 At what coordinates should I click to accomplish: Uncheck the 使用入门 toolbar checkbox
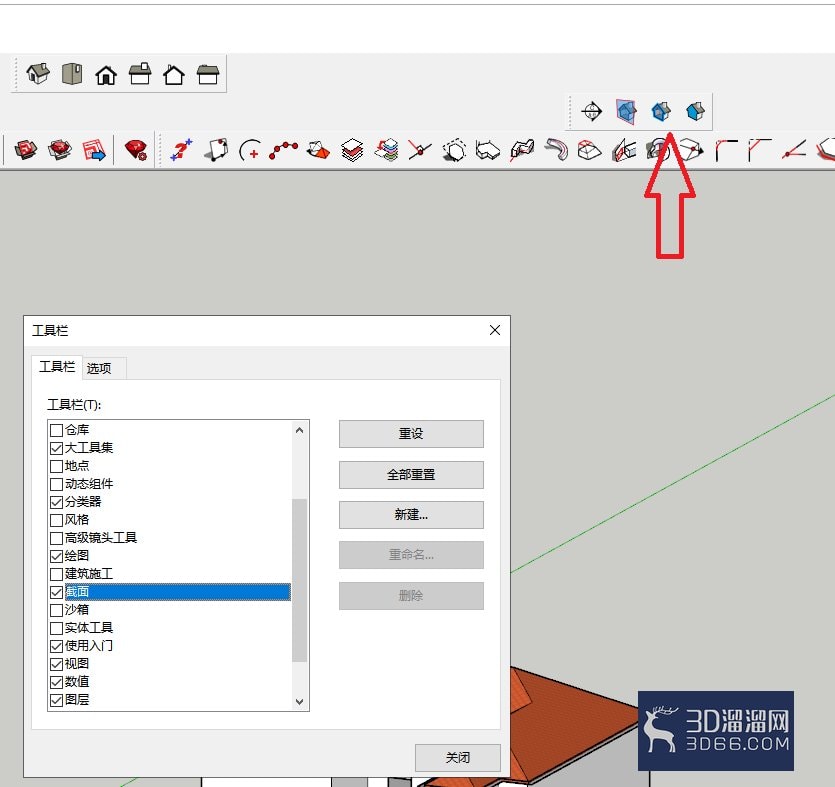pos(56,646)
